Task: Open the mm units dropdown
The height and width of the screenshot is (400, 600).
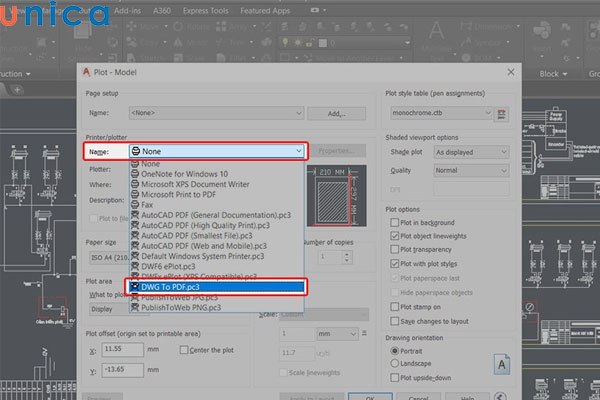Action: click(337, 334)
